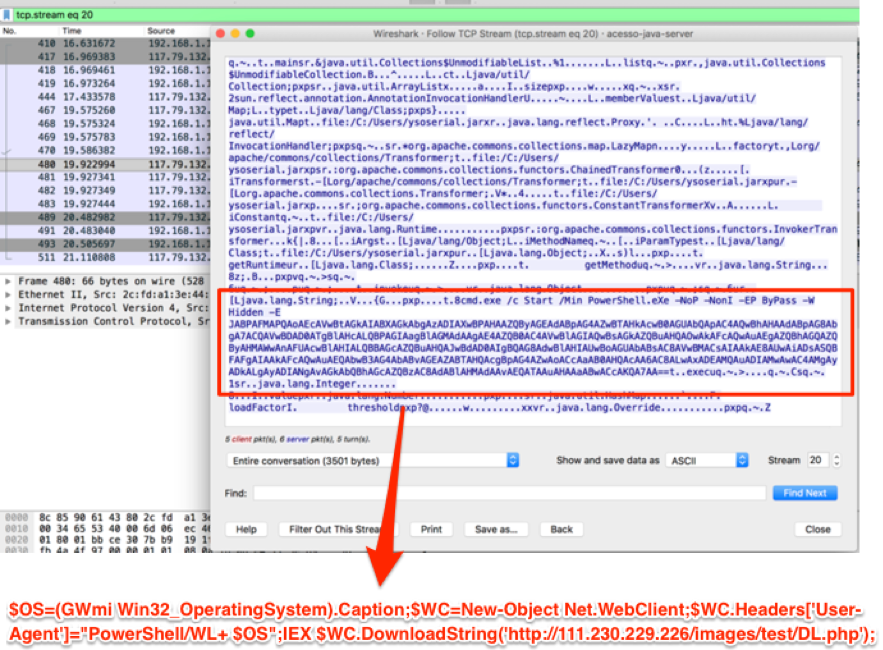Select packet row number 419
The width and height of the screenshot is (883, 650).
105,83
